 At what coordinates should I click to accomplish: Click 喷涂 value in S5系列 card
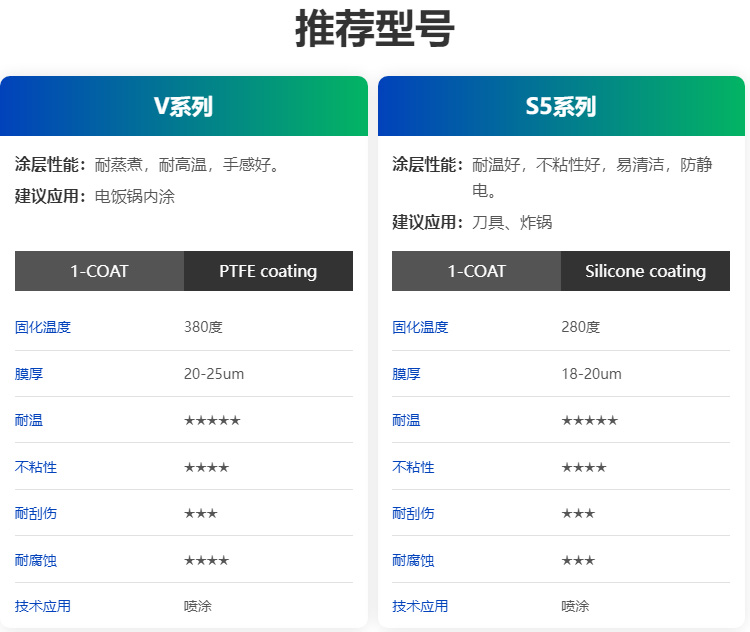click(x=575, y=606)
